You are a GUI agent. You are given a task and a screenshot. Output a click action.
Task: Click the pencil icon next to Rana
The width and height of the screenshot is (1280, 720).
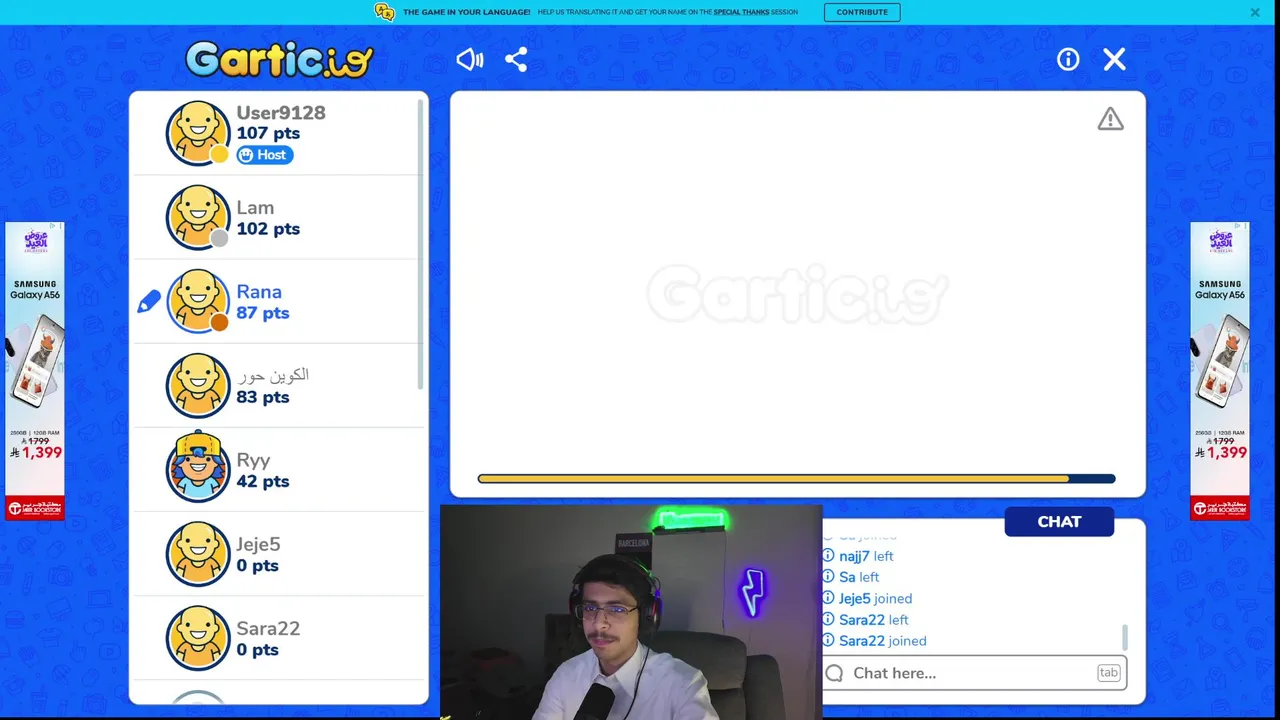149,301
